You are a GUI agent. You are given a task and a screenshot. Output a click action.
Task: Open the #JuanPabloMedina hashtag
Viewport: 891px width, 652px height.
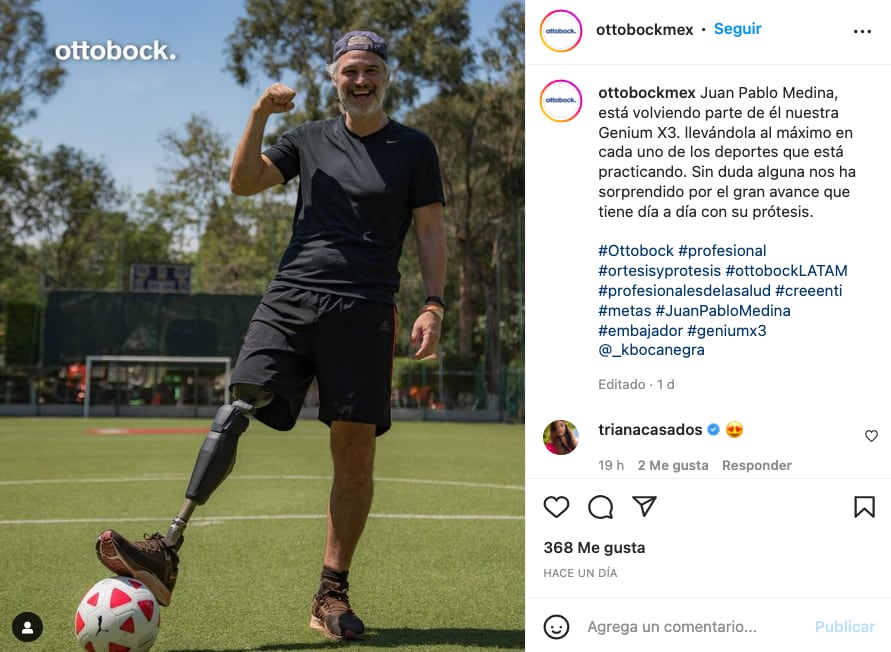[722, 311]
